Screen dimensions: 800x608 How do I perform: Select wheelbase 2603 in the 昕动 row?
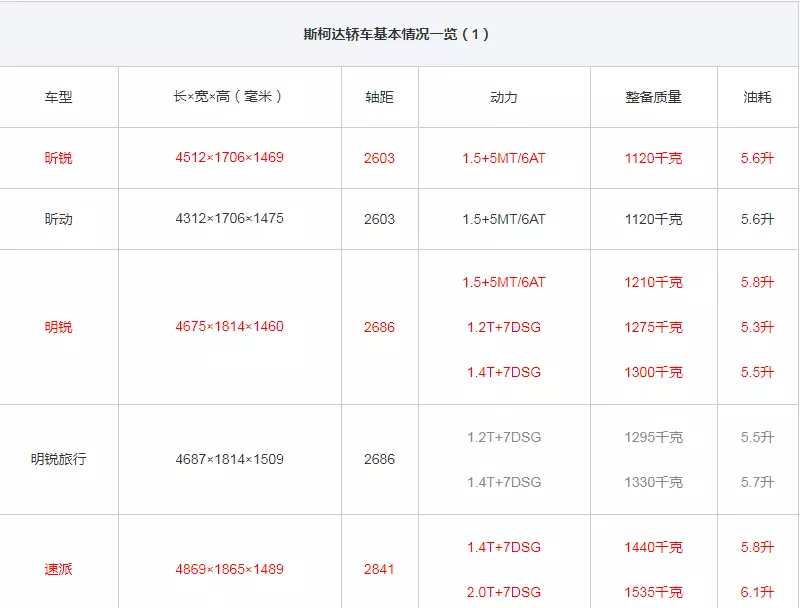pyautogui.click(x=379, y=219)
